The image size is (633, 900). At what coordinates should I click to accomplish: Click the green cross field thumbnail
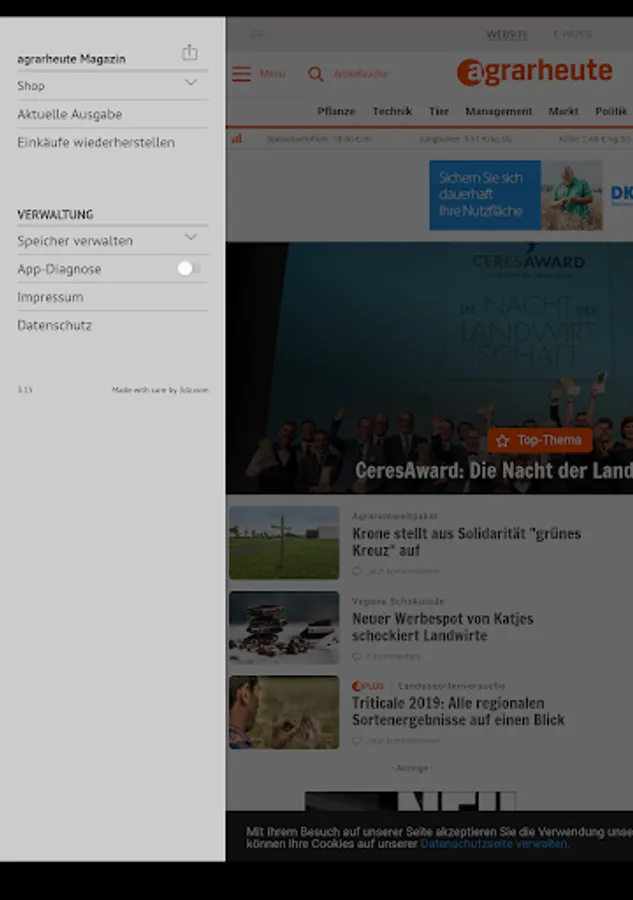(284, 542)
